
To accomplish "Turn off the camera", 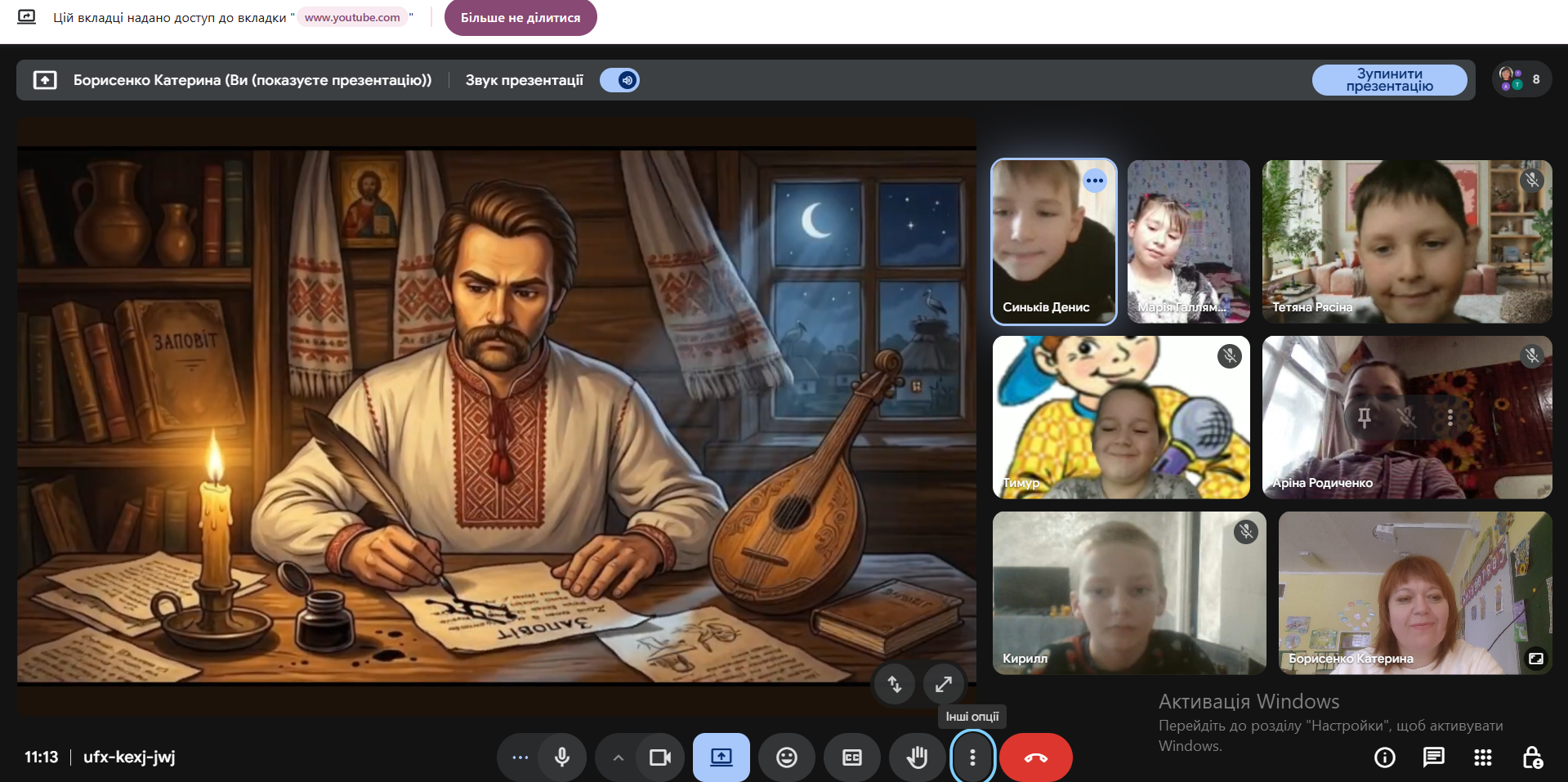I will (659, 757).
